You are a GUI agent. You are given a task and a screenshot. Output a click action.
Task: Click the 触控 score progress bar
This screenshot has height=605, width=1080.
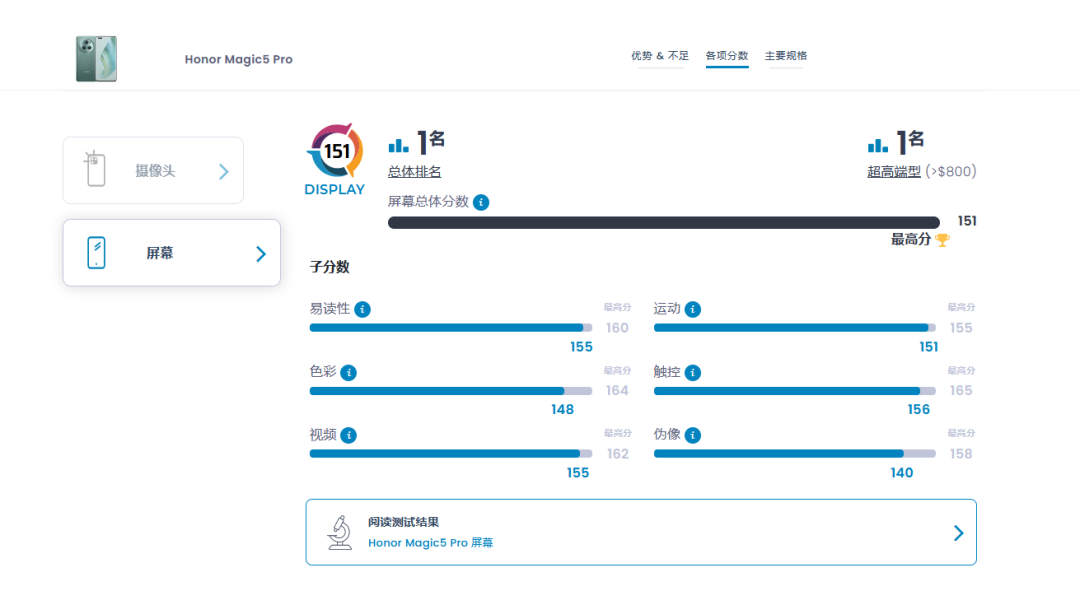point(795,391)
